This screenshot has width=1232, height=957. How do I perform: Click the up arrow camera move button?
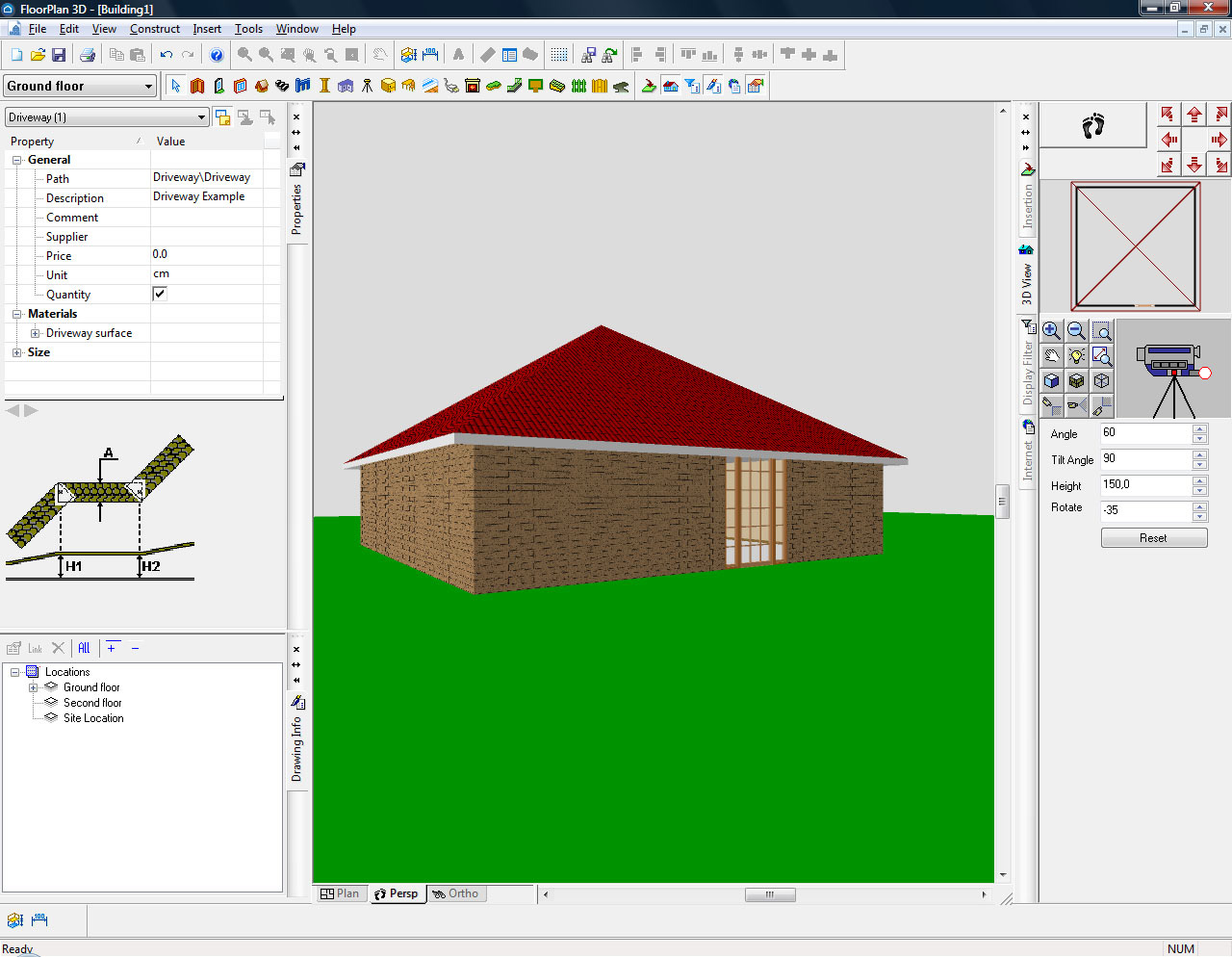tap(1194, 115)
